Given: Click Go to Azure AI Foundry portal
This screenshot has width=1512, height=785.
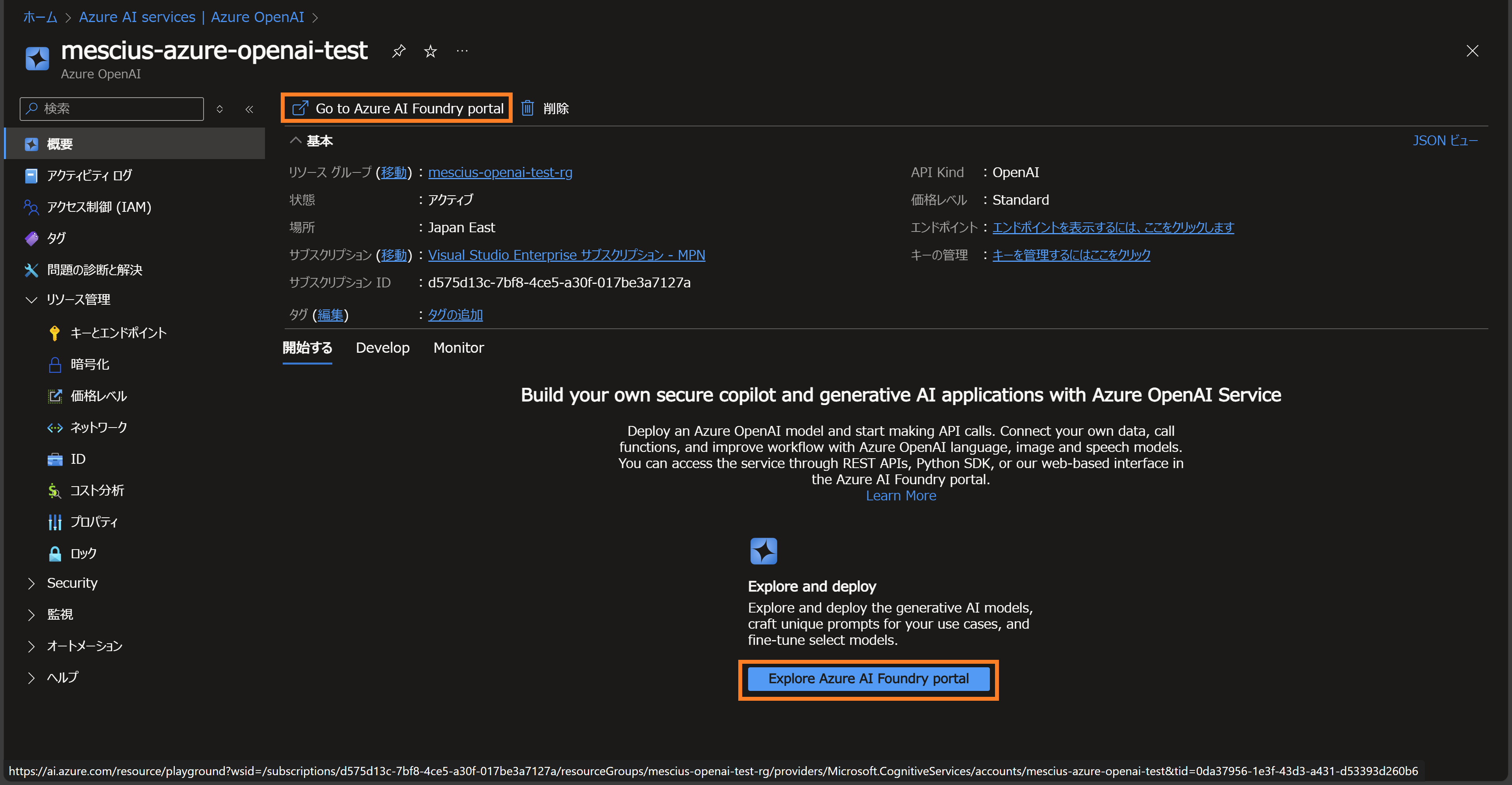Looking at the screenshot, I should [397, 109].
